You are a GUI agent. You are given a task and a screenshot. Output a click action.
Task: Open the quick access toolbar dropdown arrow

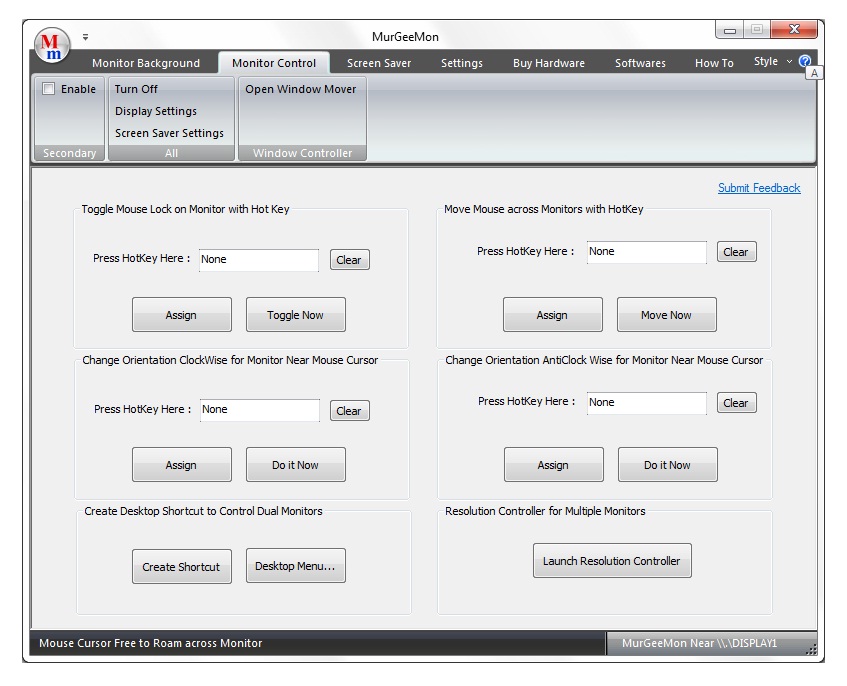[85, 37]
